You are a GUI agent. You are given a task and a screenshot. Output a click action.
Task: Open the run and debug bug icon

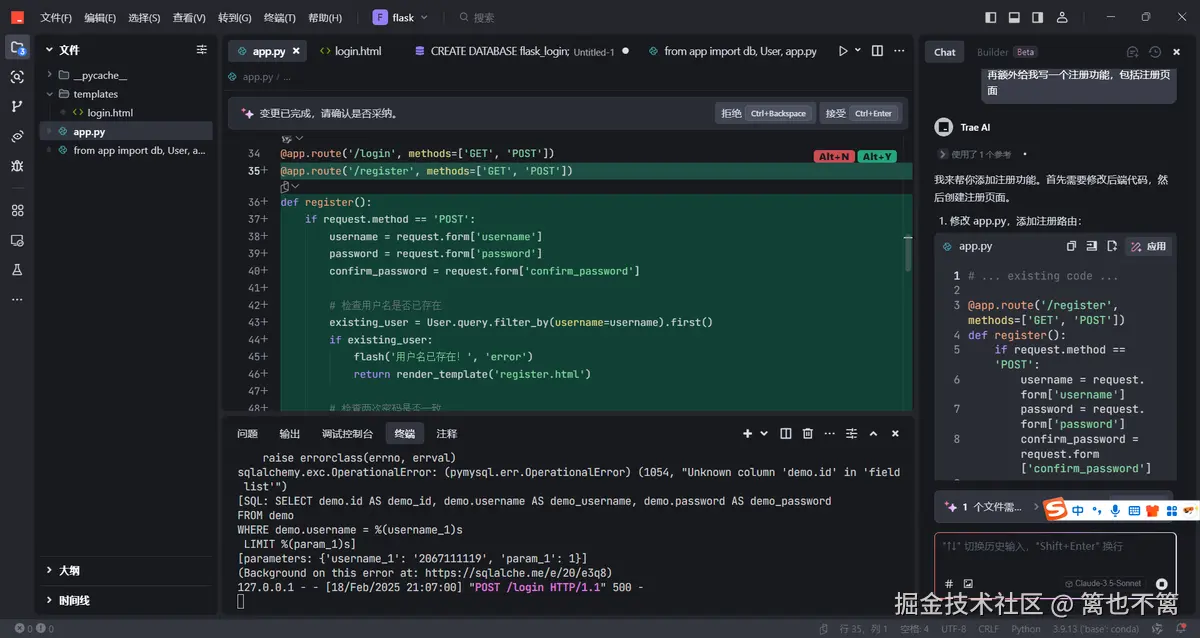(x=17, y=166)
